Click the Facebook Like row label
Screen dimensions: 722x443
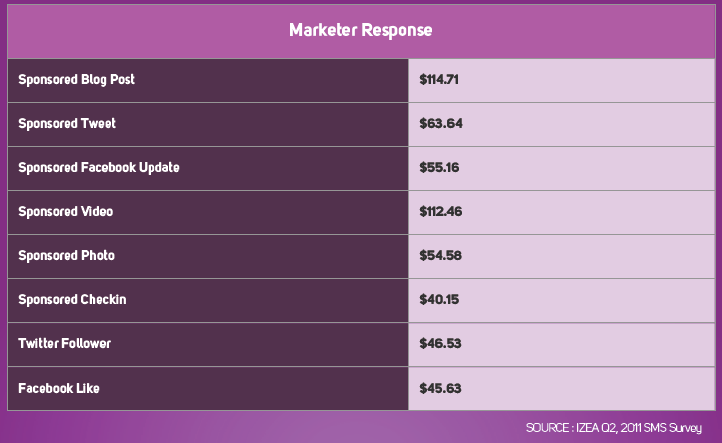coord(59,388)
